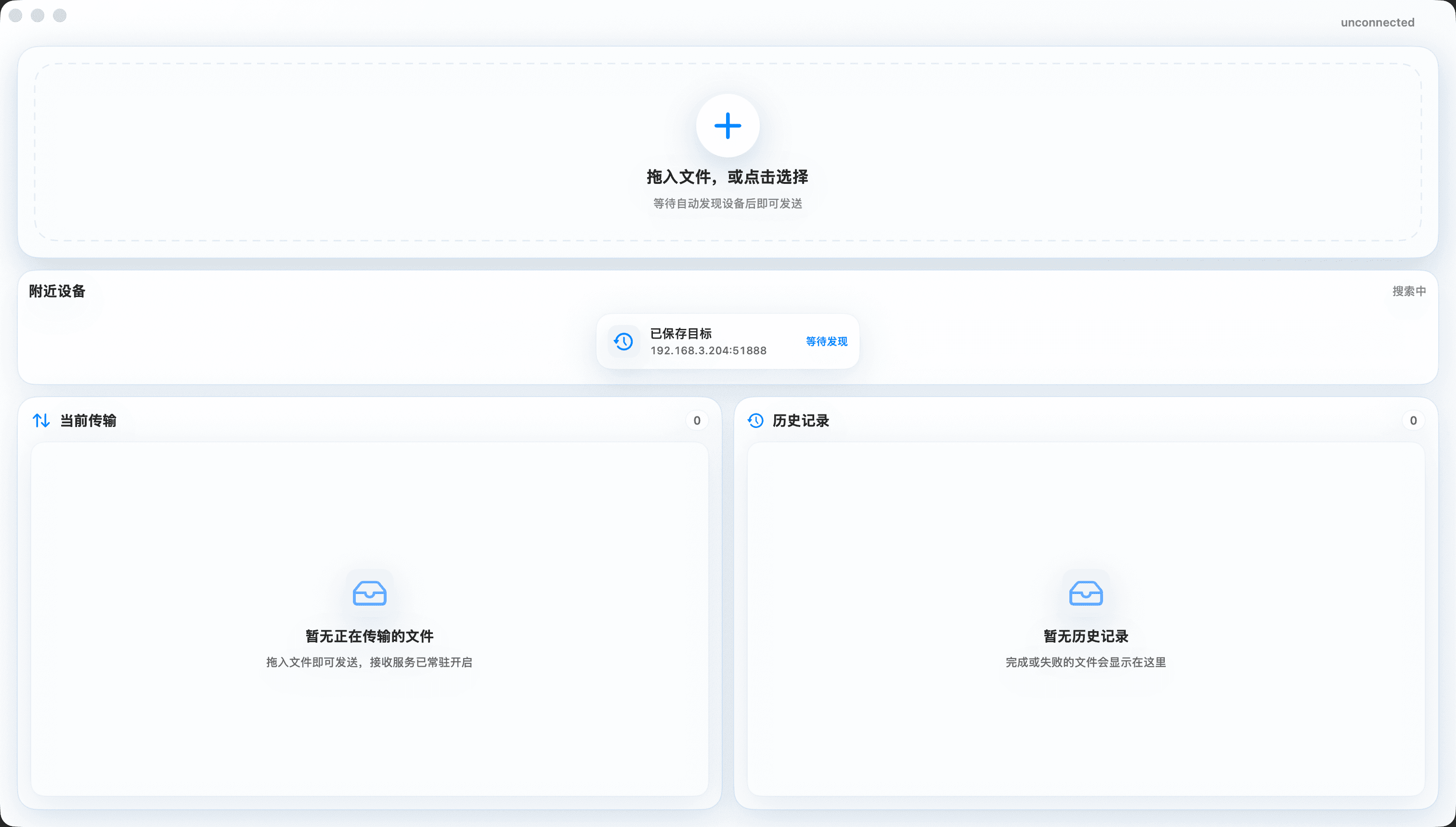1456x827 pixels.
Task: Click the 历史记录 panel title
Action: tap(801, 420)
